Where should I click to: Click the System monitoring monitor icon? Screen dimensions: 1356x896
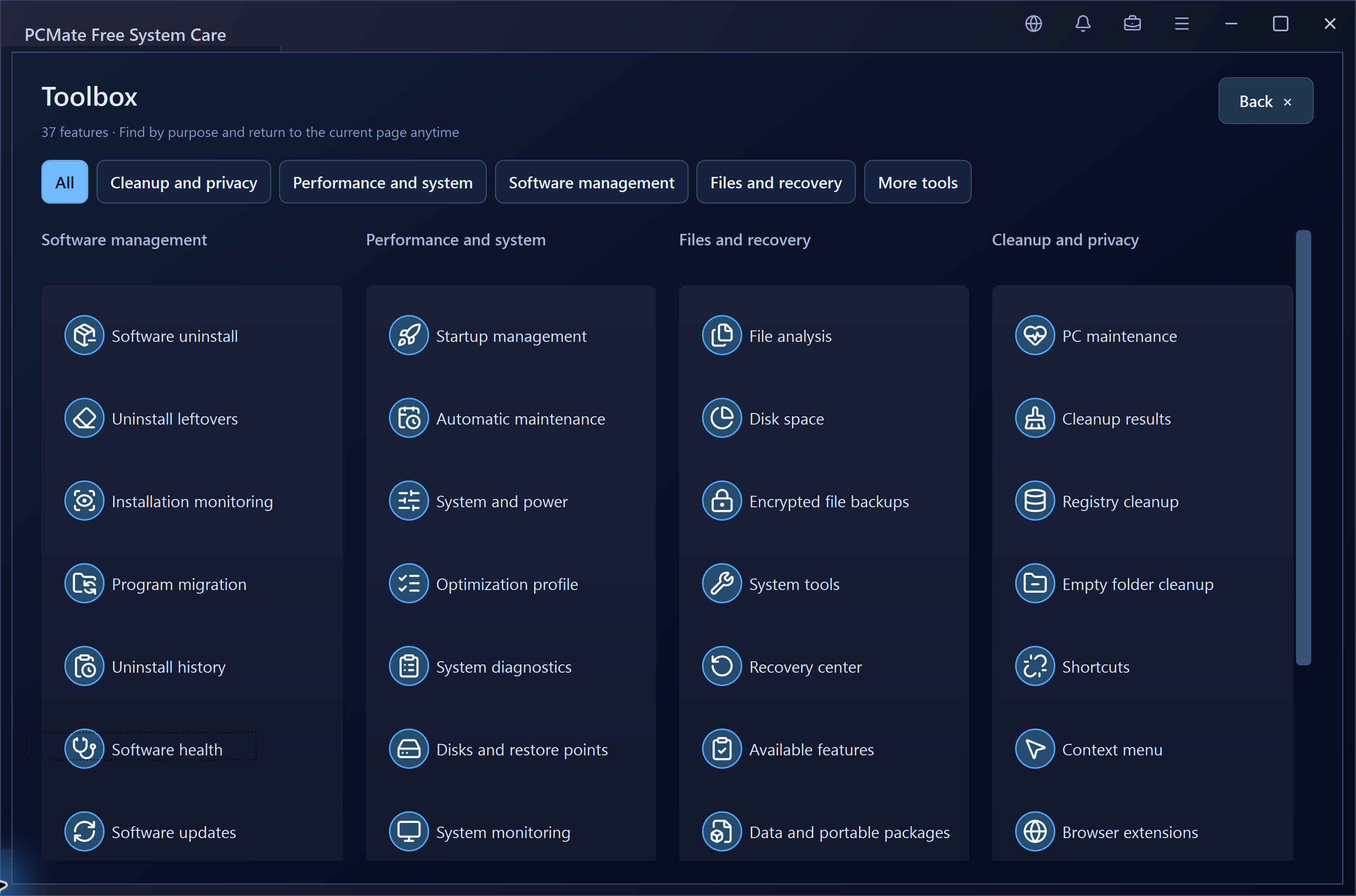[409, 832]
